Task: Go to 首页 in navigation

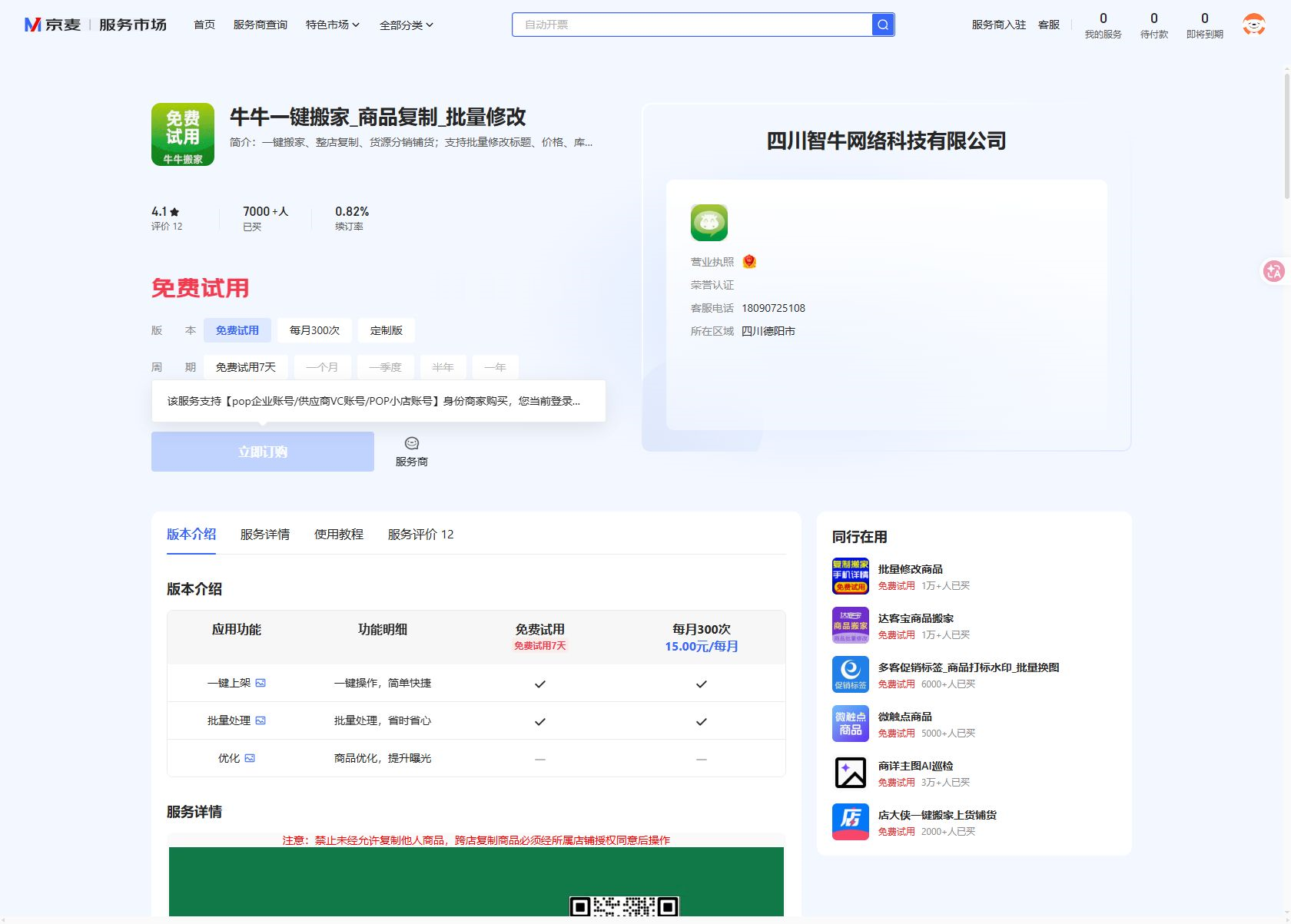Action: [204, 25]
